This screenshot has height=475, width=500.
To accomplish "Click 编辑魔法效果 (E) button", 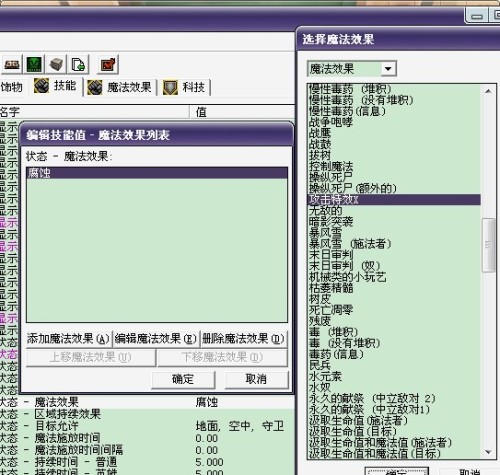I will point(156,339).
